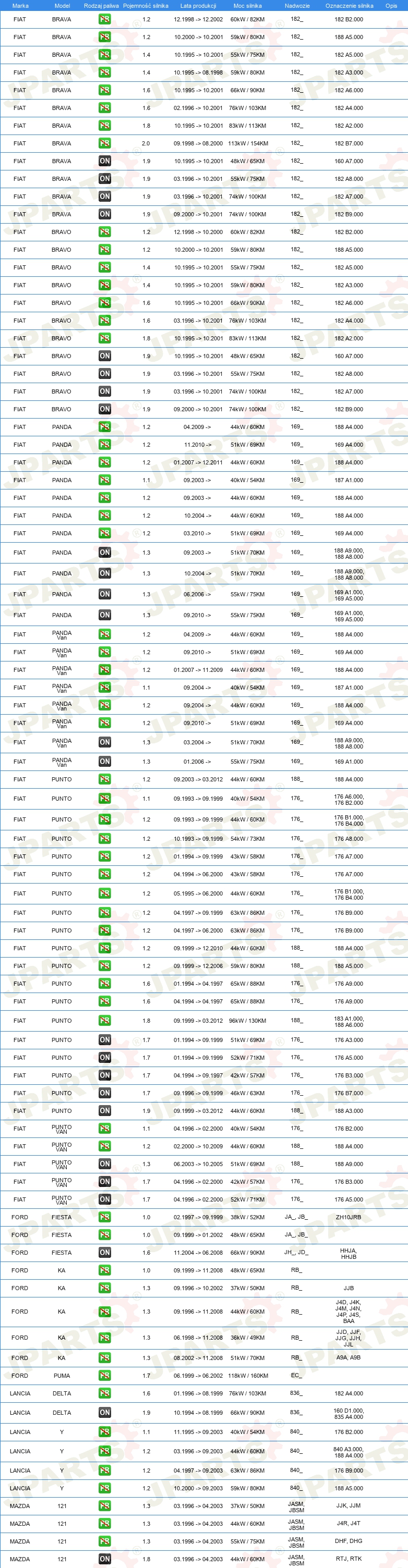Click the Opis column header
The height and width of the screenshot is (1568, 408).
point(391,6)
